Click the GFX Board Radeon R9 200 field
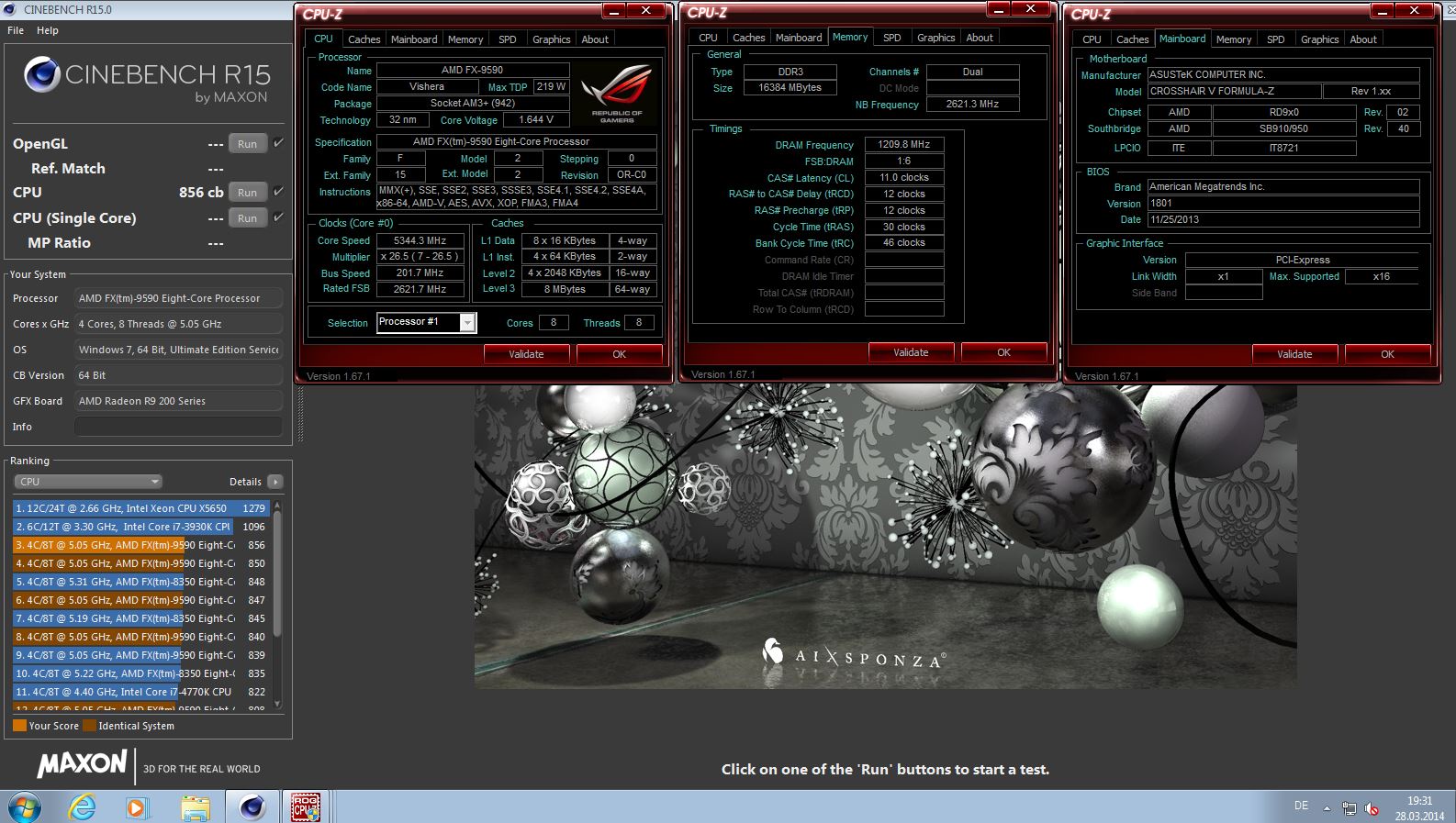 coord(178,401)
